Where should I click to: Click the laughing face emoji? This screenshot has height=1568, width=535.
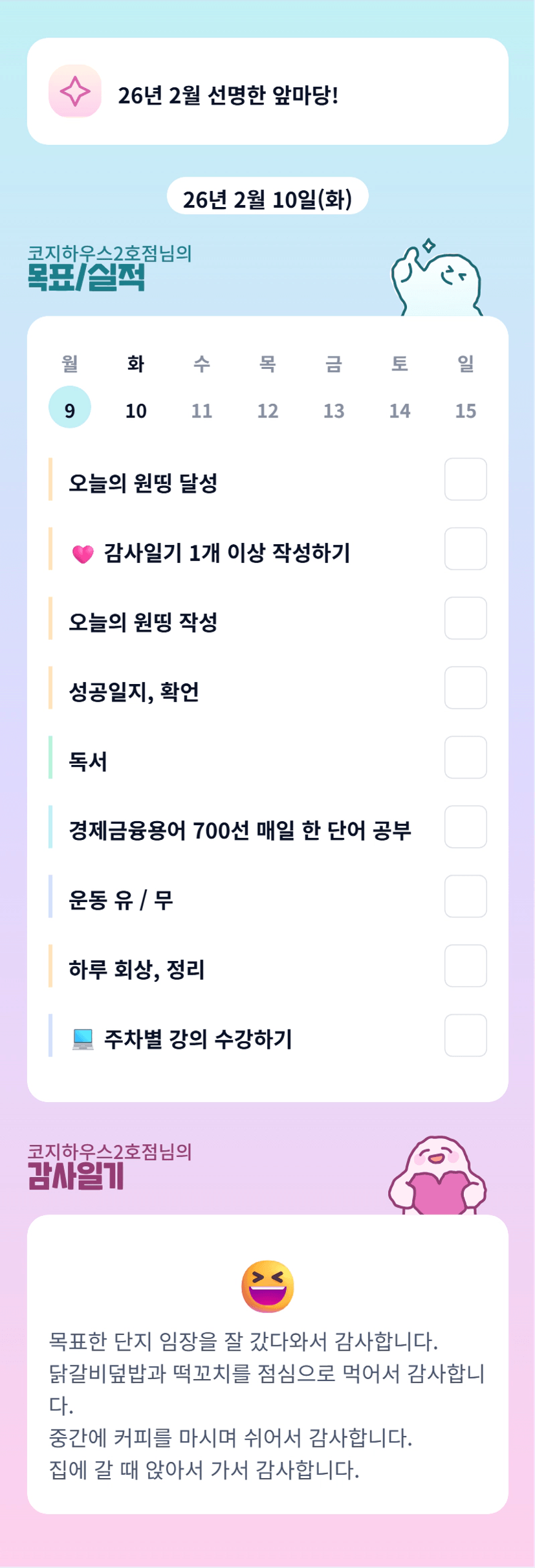[267, 1286]
